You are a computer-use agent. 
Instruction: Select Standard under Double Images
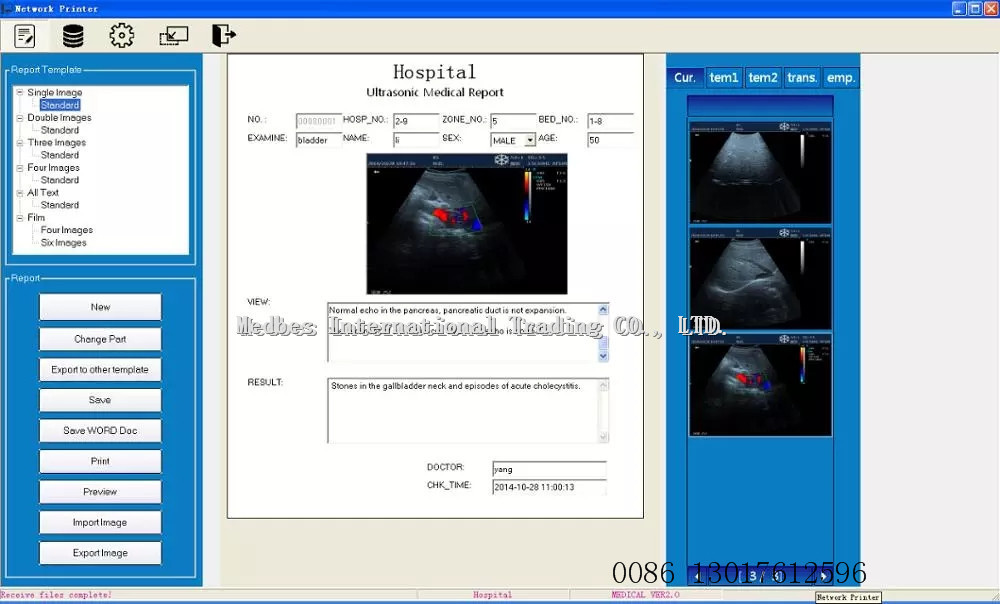click(x=60, y=130)
